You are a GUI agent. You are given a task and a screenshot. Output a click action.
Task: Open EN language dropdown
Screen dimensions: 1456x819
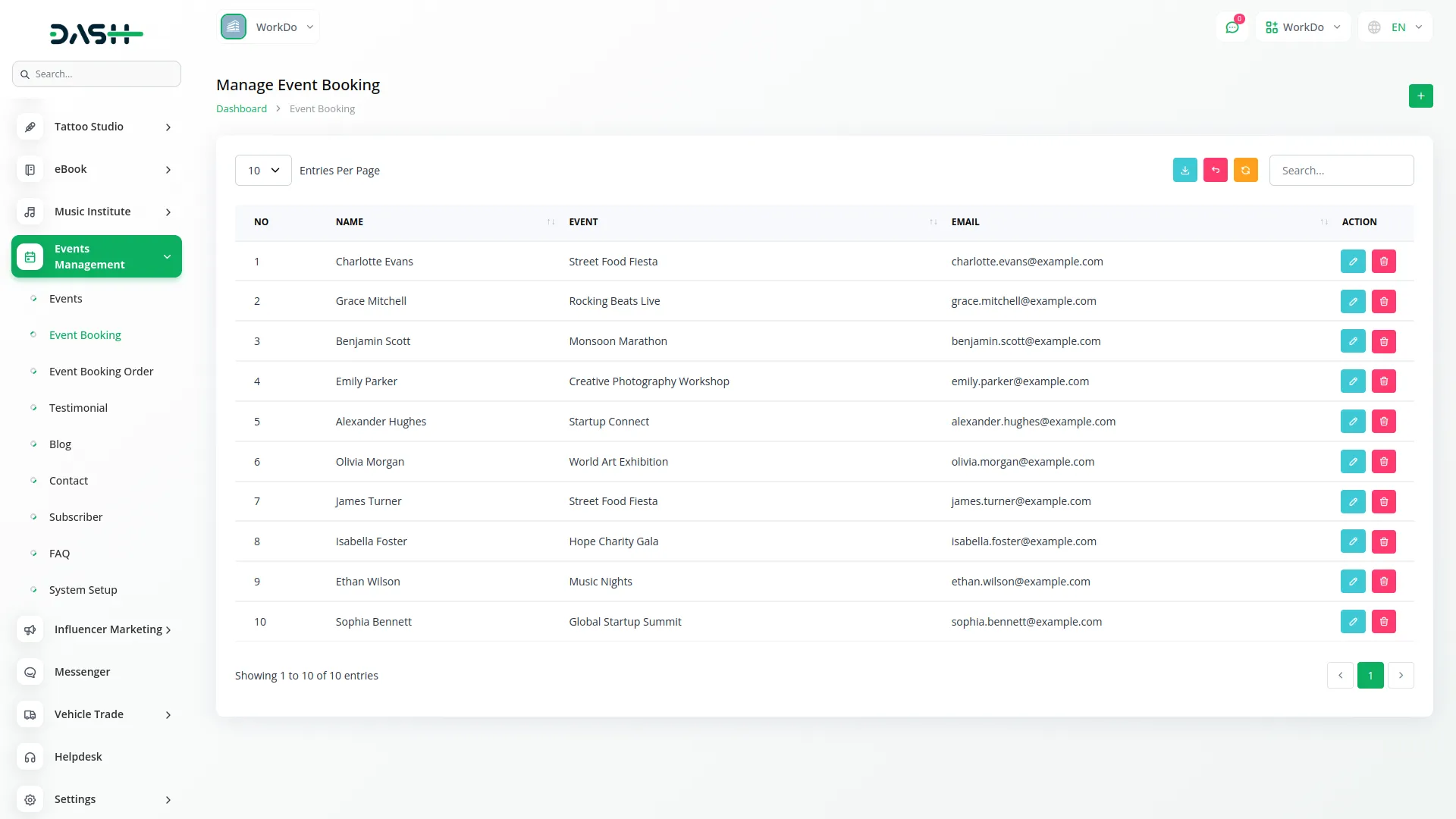click(1396, 27)
